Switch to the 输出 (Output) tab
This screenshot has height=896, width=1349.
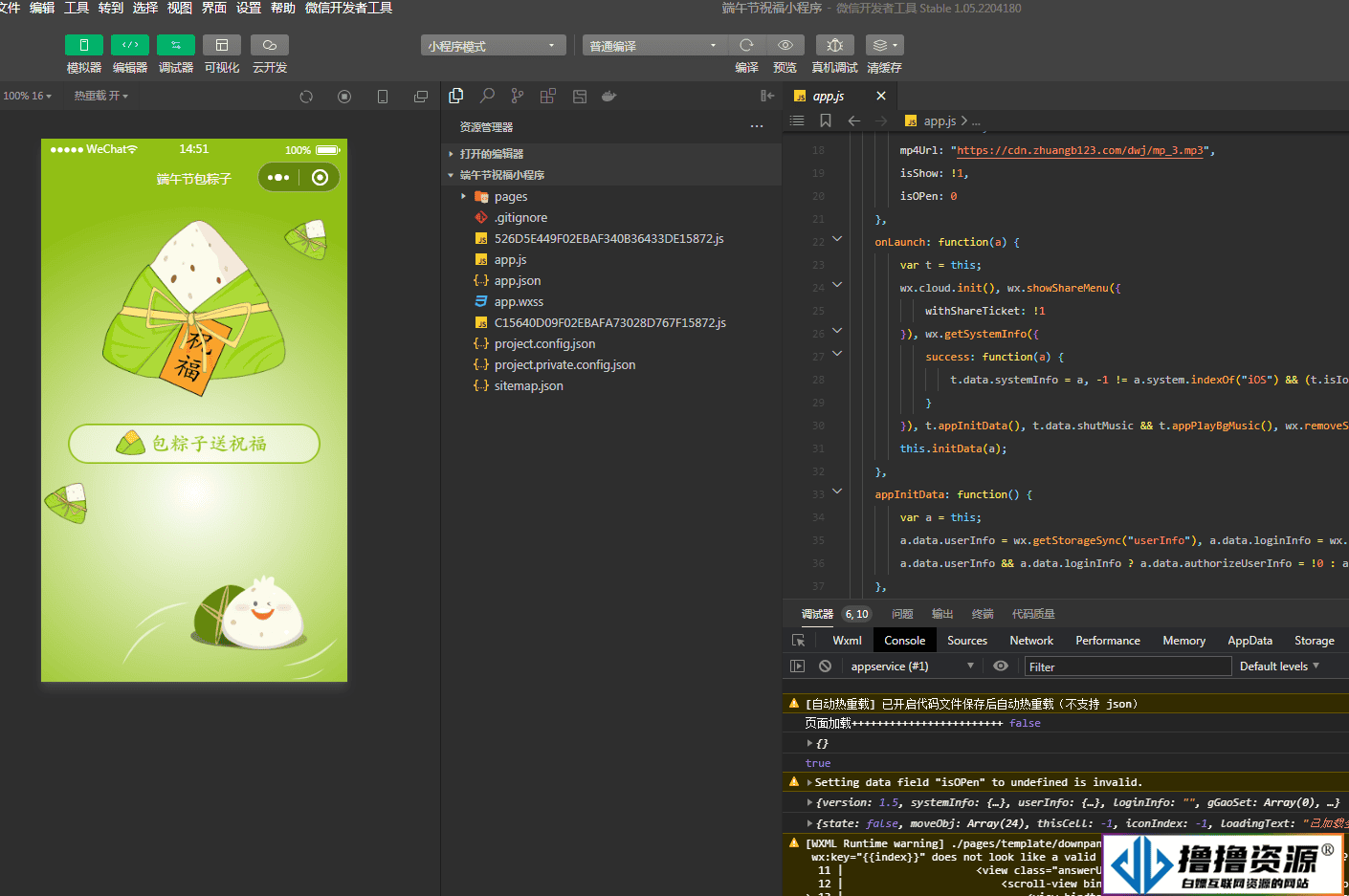pos(942,614)
